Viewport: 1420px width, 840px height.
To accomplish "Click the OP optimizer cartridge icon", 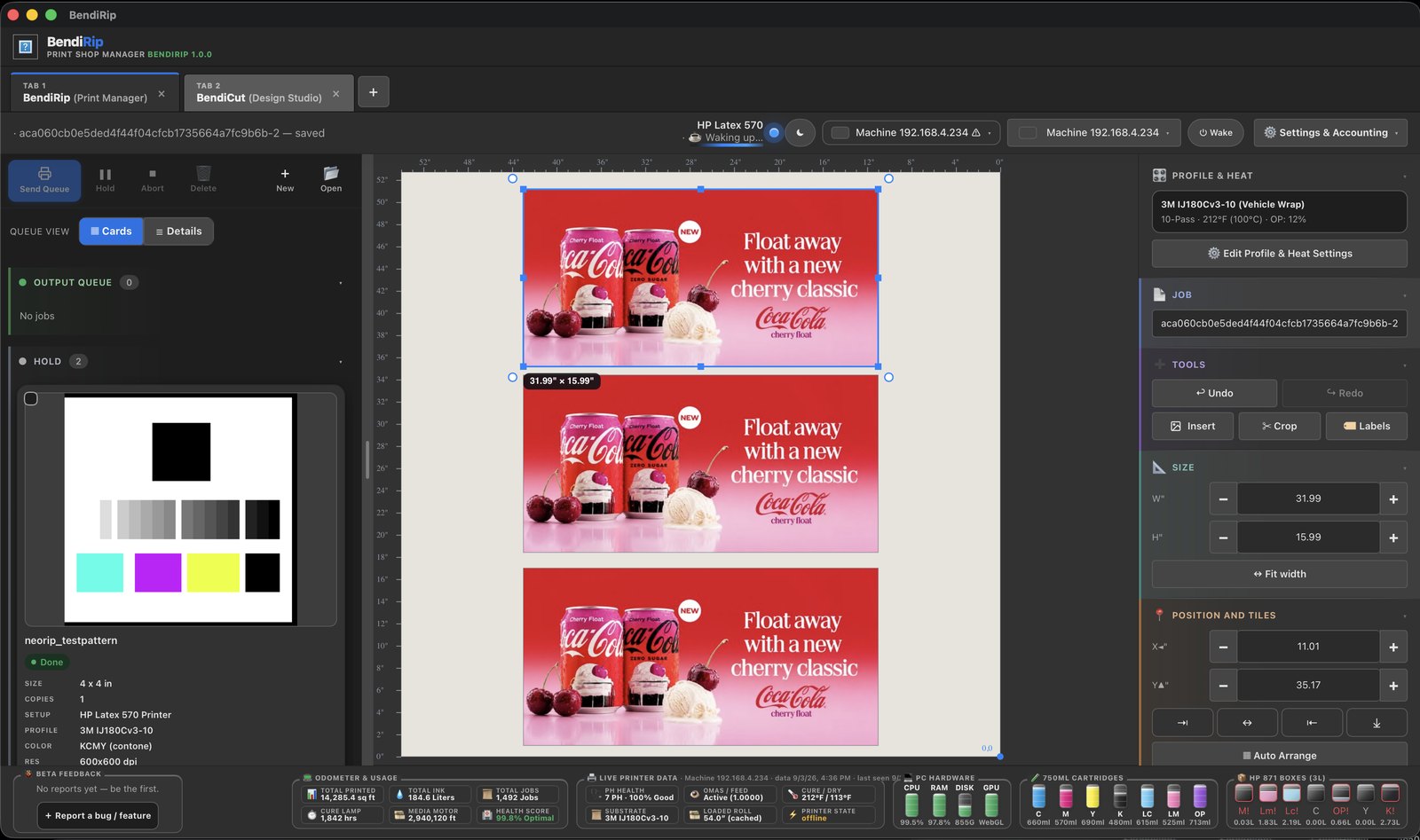I will (1200, 797).
